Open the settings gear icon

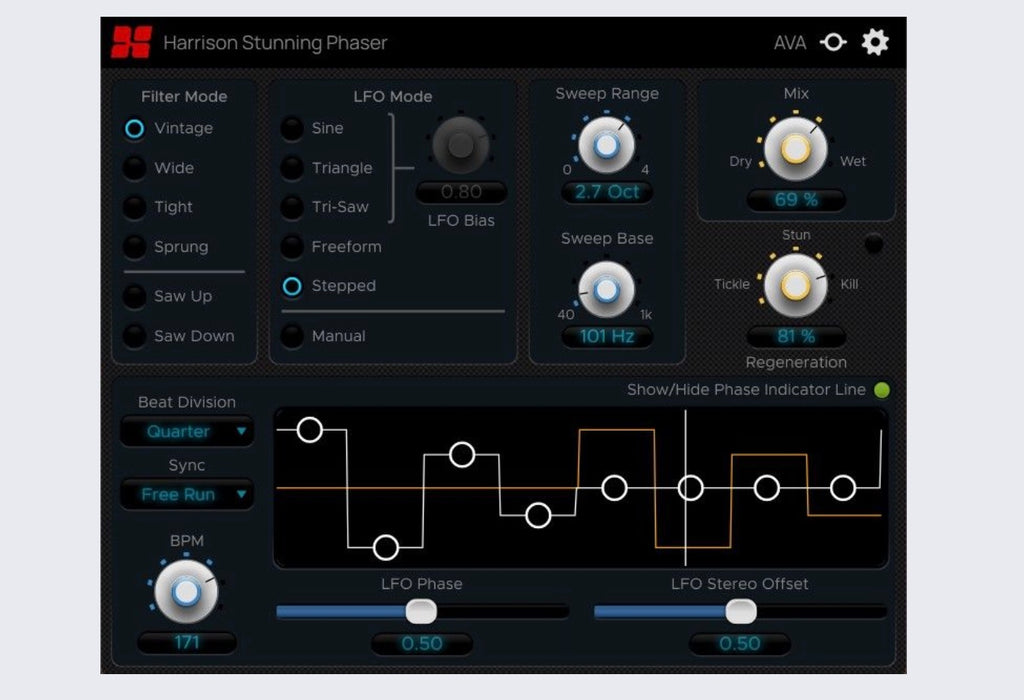click(874, 42)
